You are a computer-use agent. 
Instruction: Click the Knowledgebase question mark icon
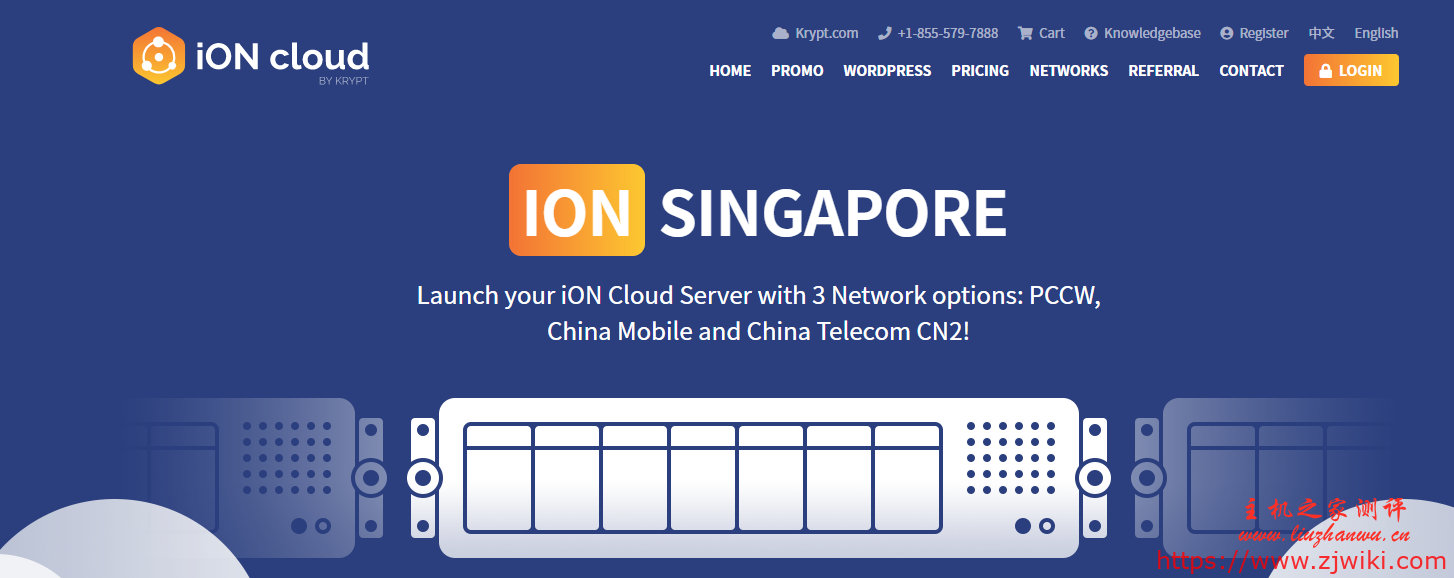tap(1091, 33)
